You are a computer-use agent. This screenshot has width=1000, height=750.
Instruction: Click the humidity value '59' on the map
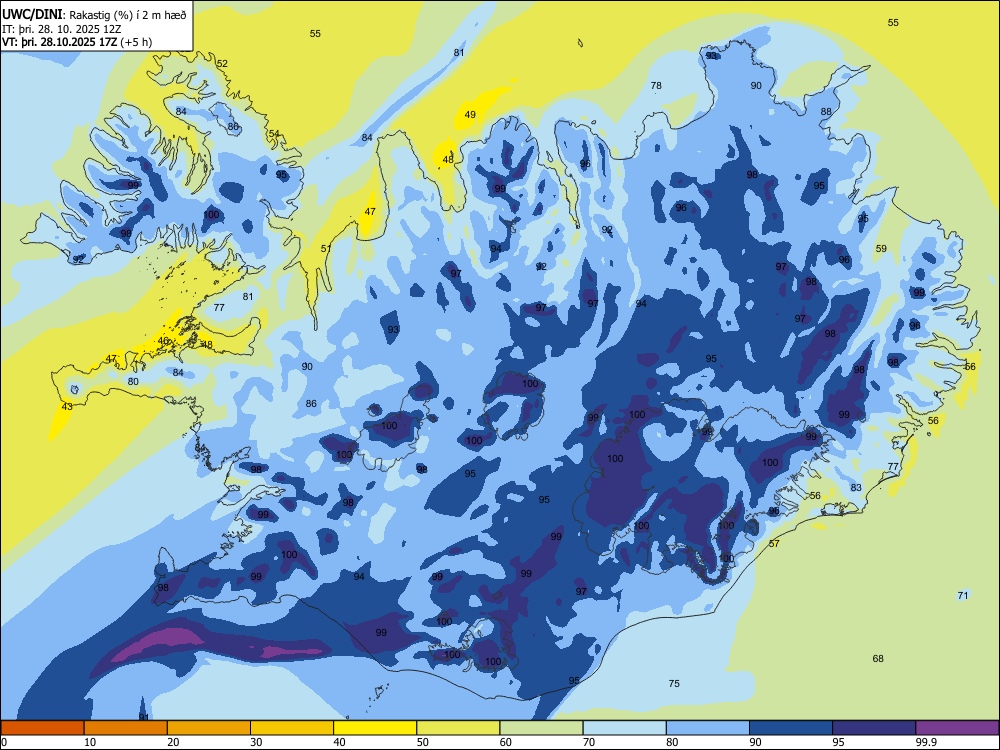[881, 249]
